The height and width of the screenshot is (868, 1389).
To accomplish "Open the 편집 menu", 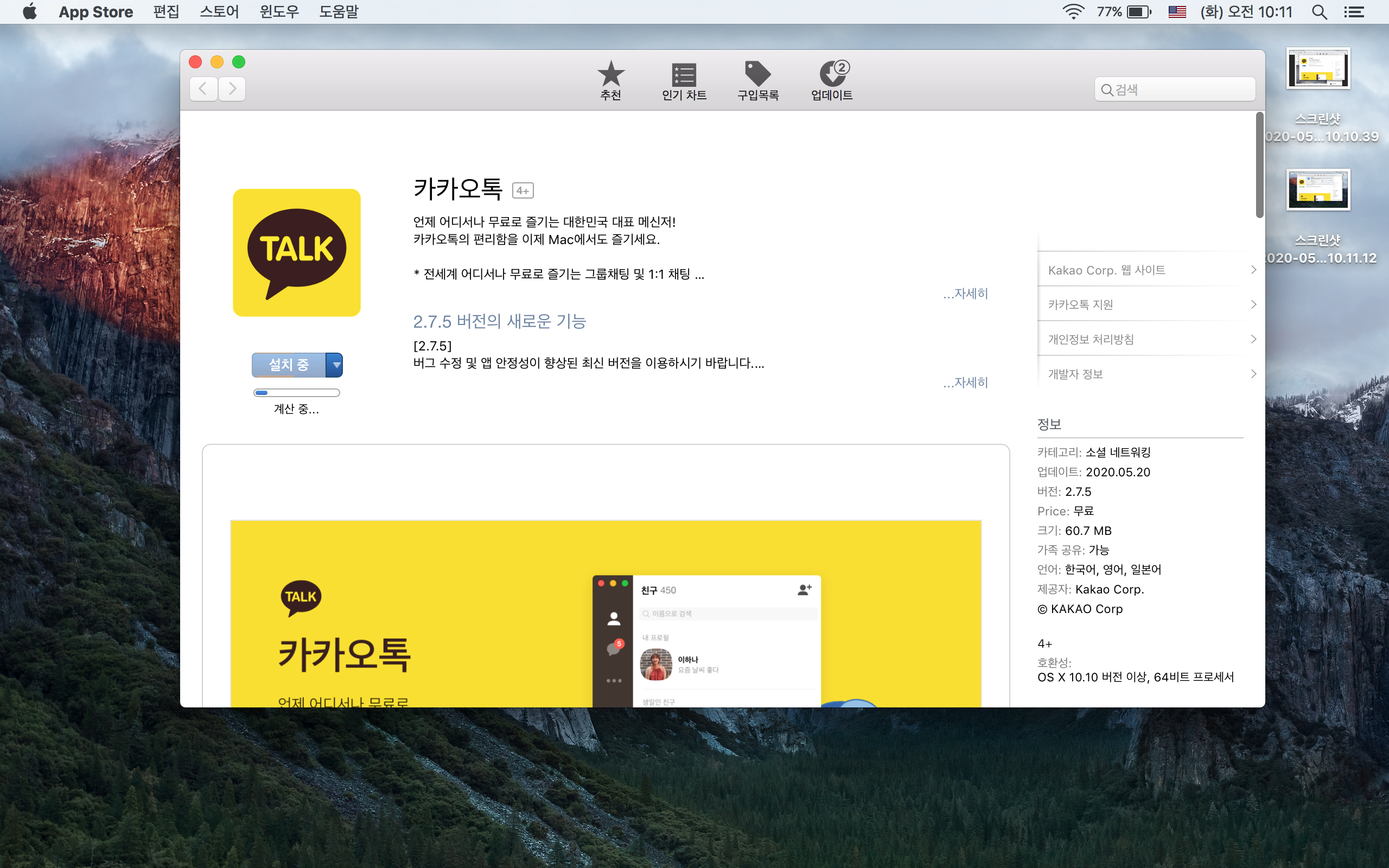I will click(x=167, y=11).
